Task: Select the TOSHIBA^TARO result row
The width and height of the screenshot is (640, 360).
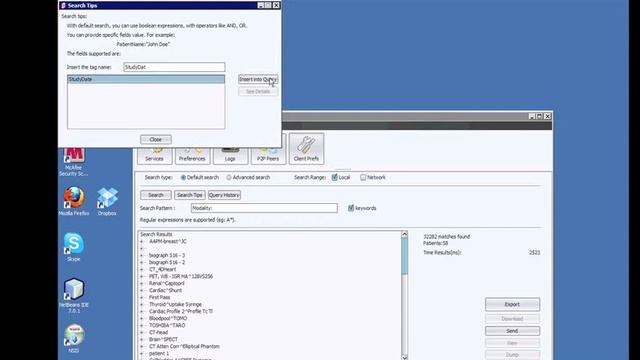Action: 167,325
